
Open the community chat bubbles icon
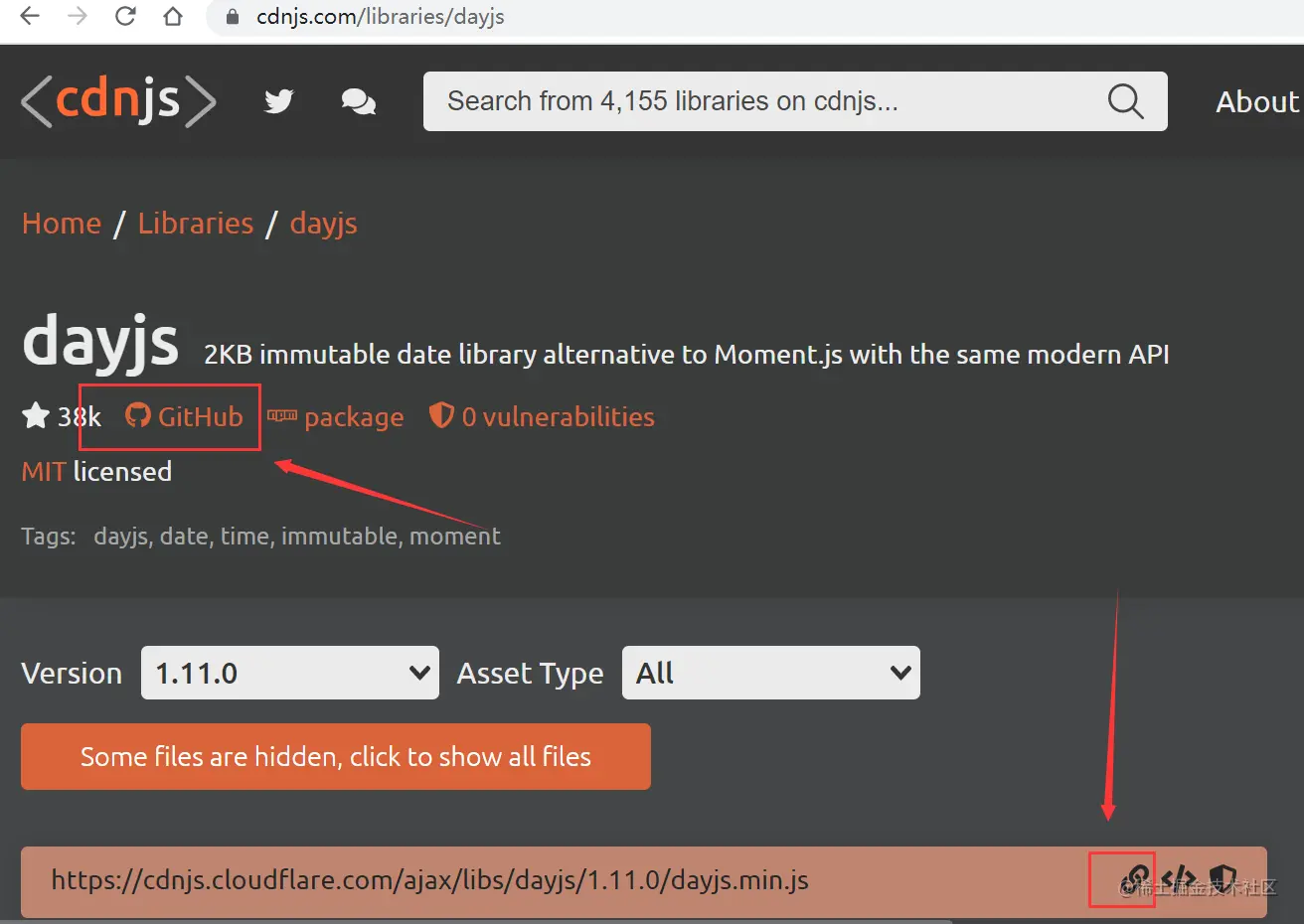[359, 101]
